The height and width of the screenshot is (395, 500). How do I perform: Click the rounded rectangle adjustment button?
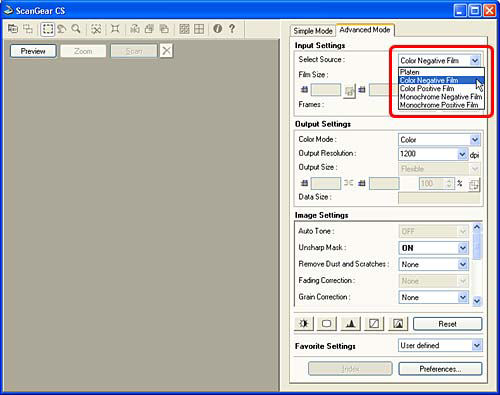coord(327,324)
